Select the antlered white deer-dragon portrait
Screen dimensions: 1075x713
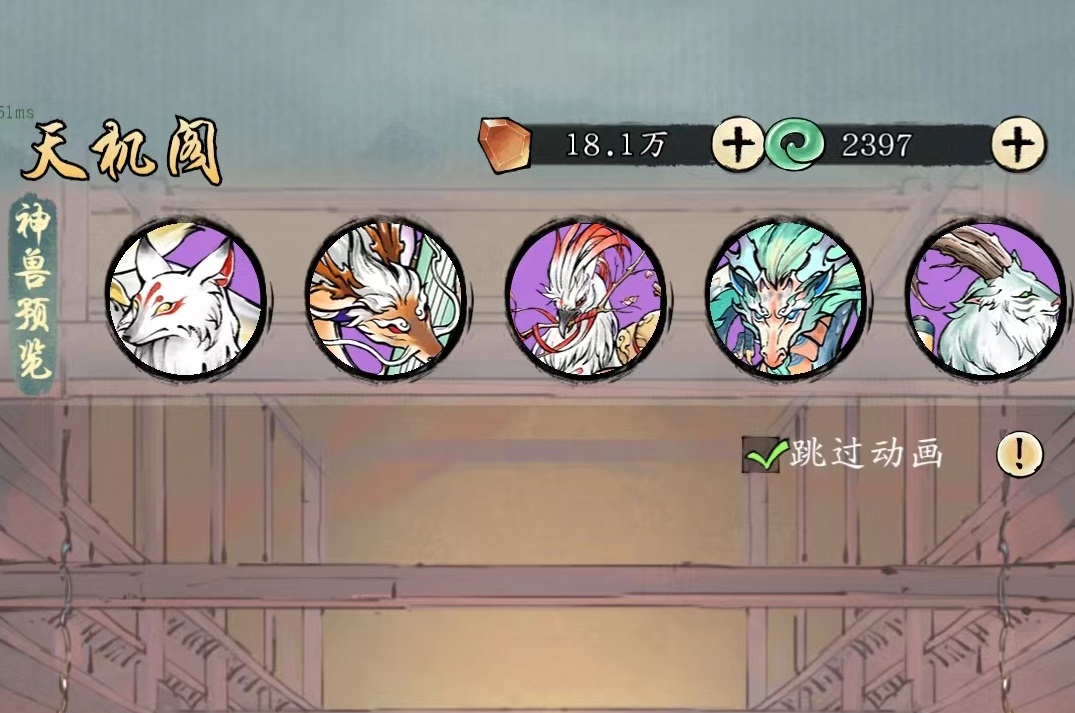click(385, 299)
